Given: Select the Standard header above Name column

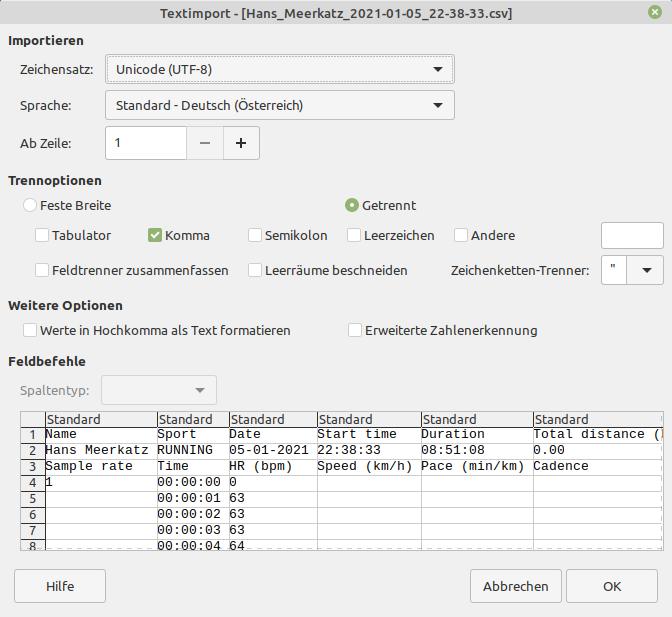Looking at the screenshot, I should (101, 419).
